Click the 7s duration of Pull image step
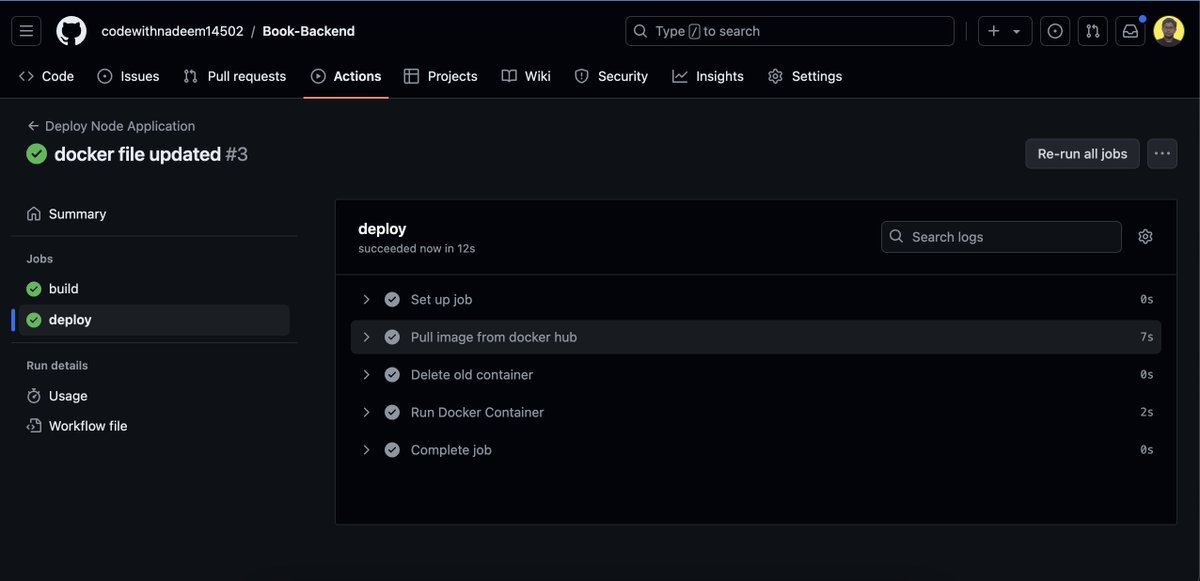The image size is (1200, 581). 1146,337
